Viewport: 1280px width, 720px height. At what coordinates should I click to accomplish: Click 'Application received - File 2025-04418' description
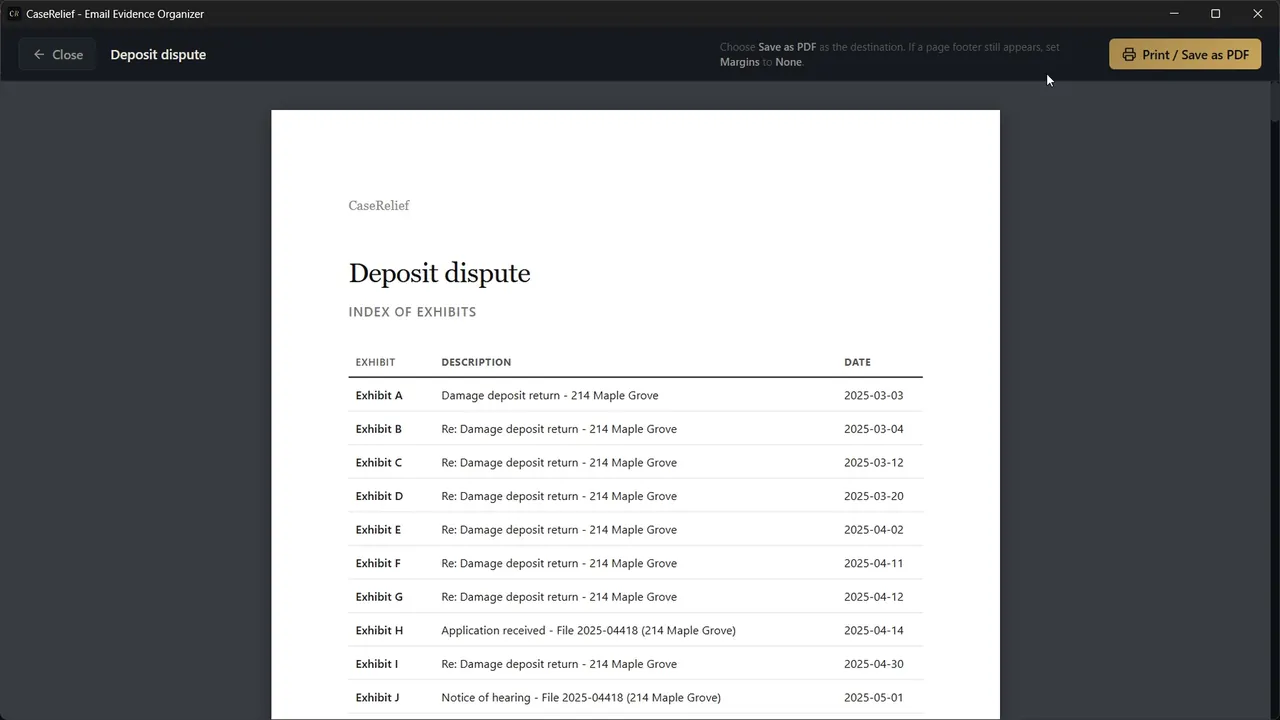click(588, 630)
